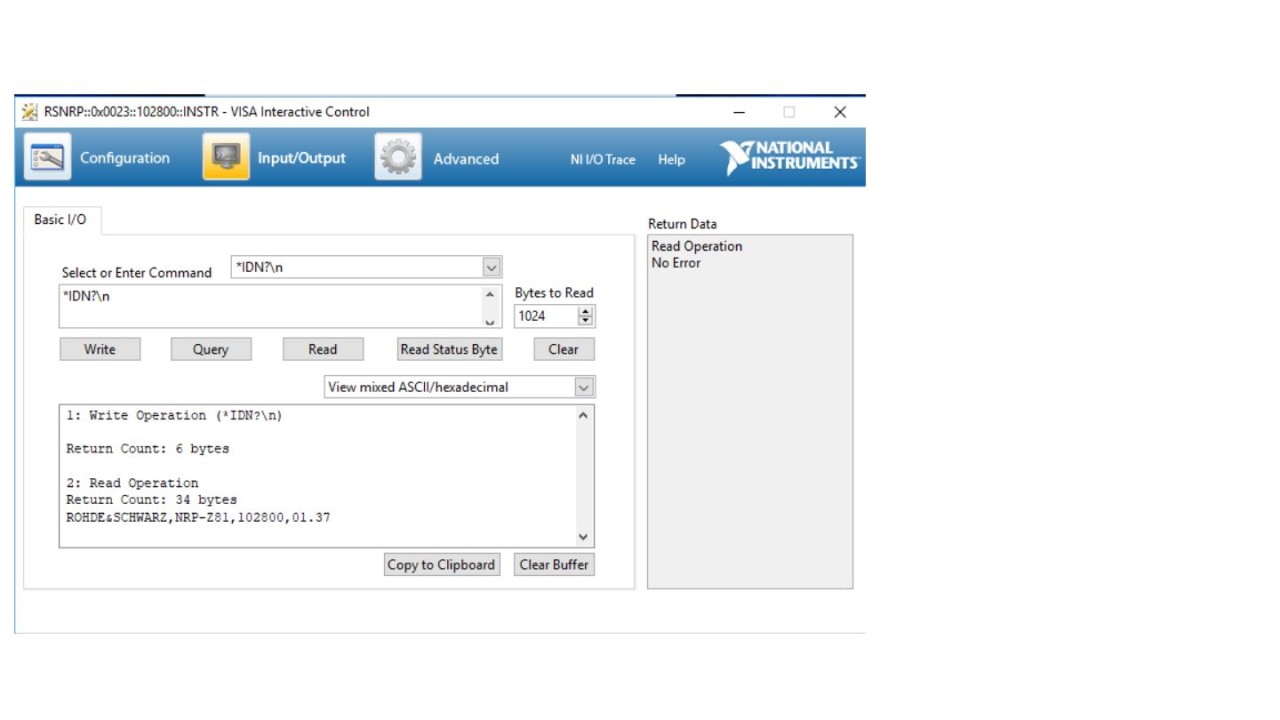Open the View mixed ASCII/hexadecimal dropdown
Viewport: 1280px width, 720px height.
click(584, 387)
